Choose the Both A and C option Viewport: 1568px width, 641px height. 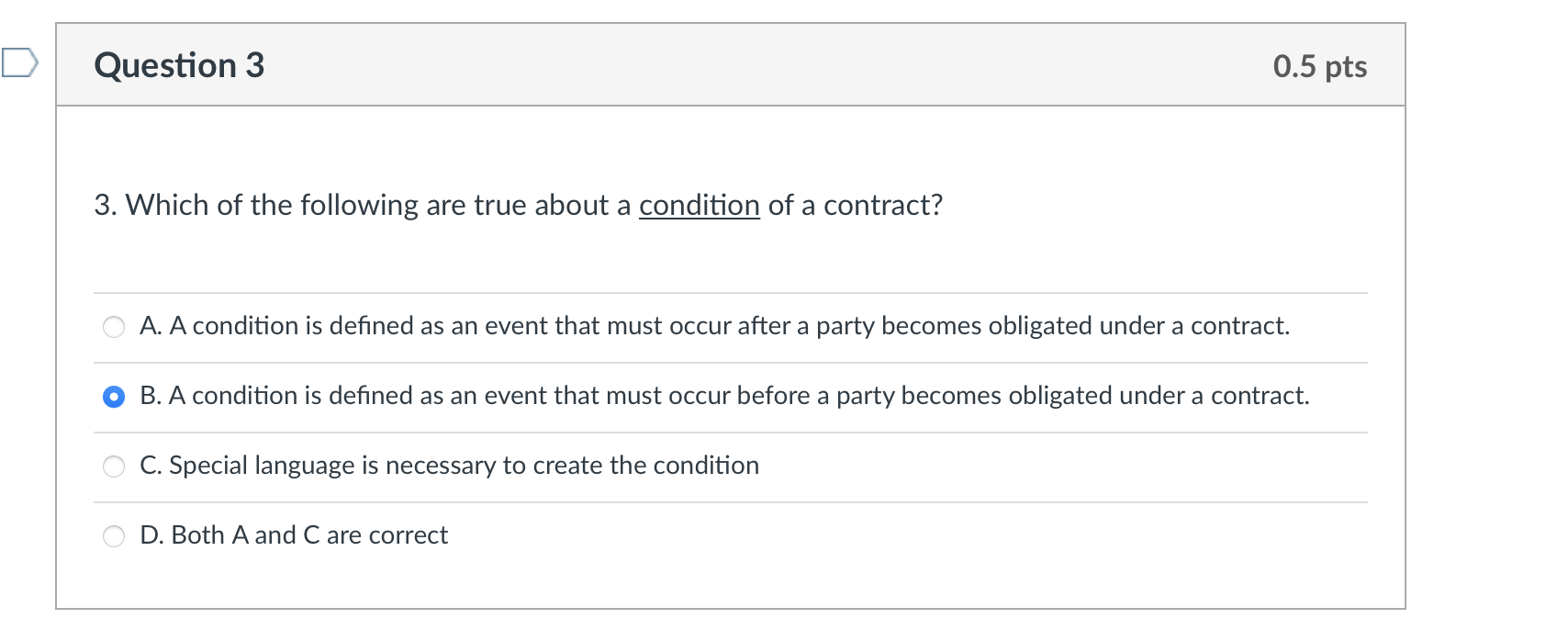[x=294, y=535]
